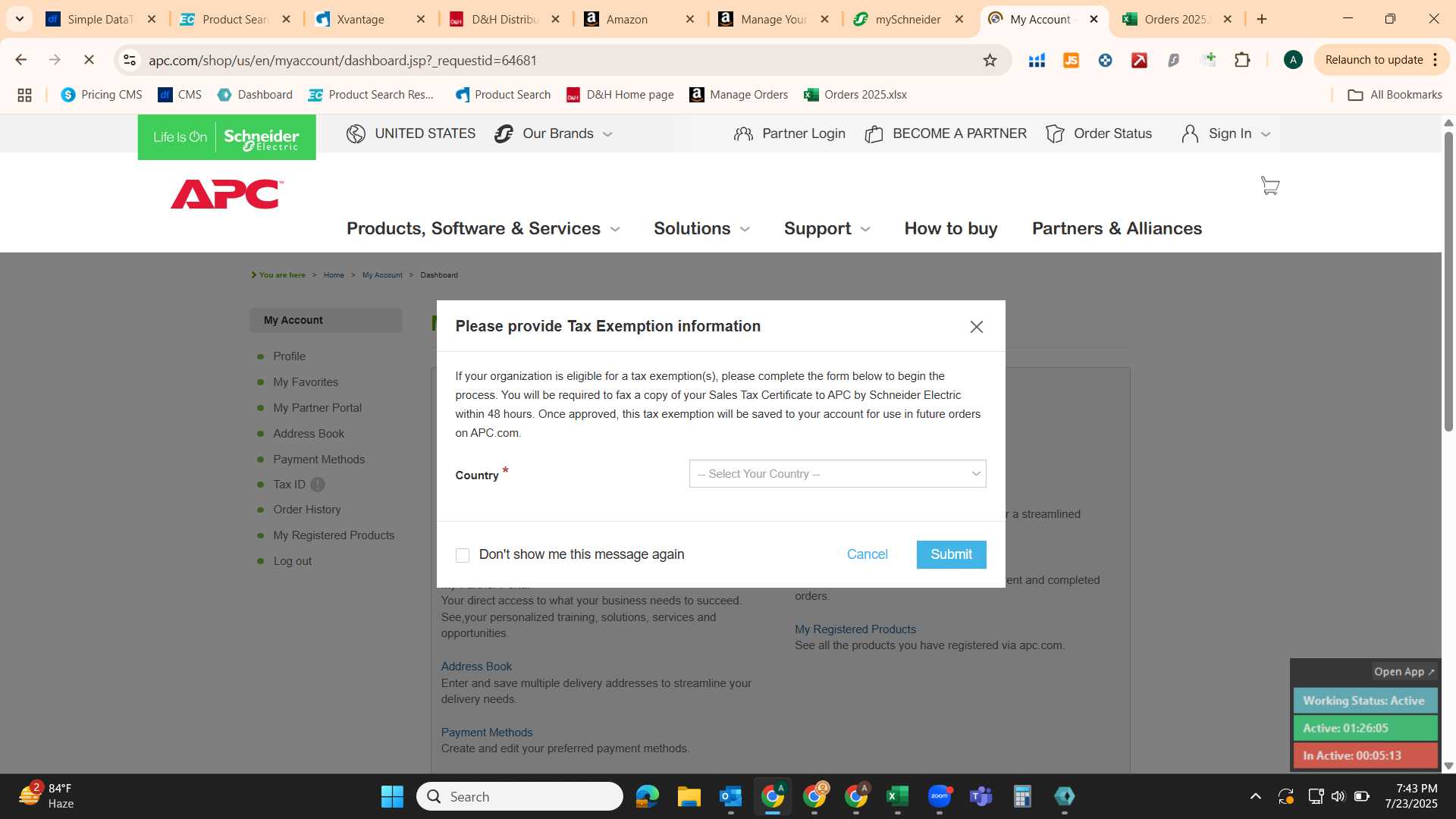Click the APC logo
The image size is (1456, 819).
[227, 194]
